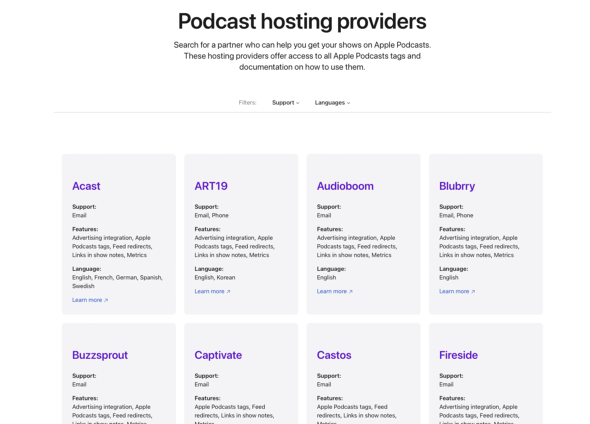The width and height of the screenshot is (590, 424).
Task: Open the Support filter dropdown
Action: click(x=286, y=103)
